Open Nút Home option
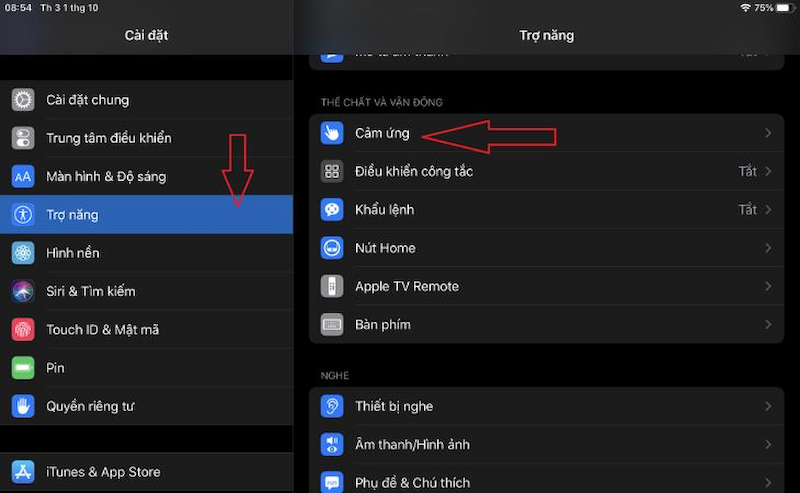This screenshot has width=800, height=493. [x=546, y=248]
